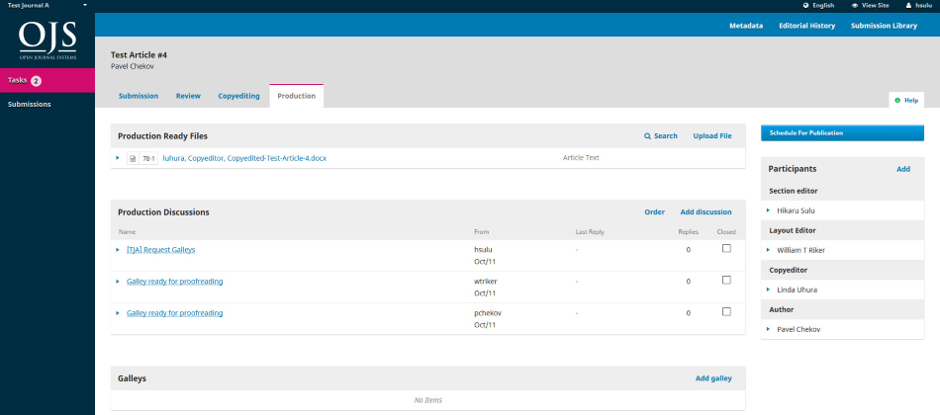Click the user icon beside hsulu
This screenshot has width=940, height=415.
pos(909,5)
